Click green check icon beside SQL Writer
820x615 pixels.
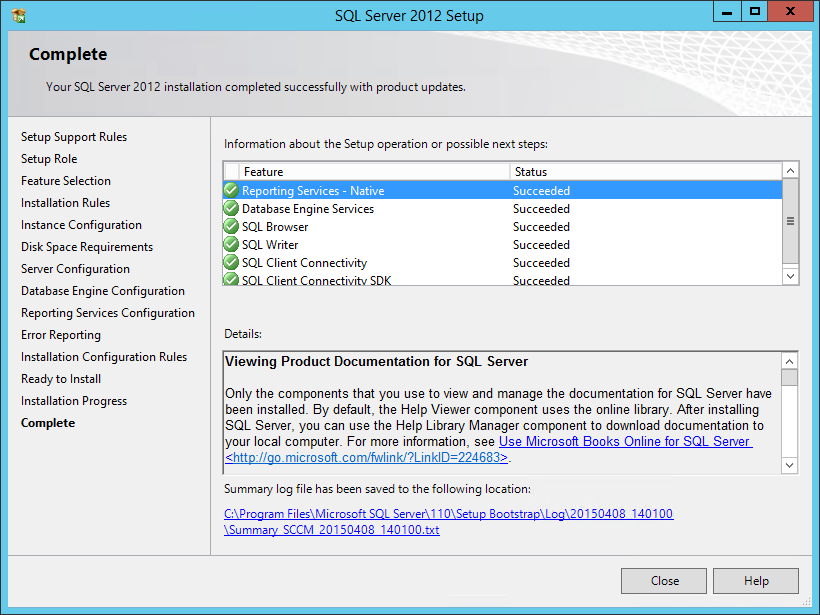click(231, 244)
